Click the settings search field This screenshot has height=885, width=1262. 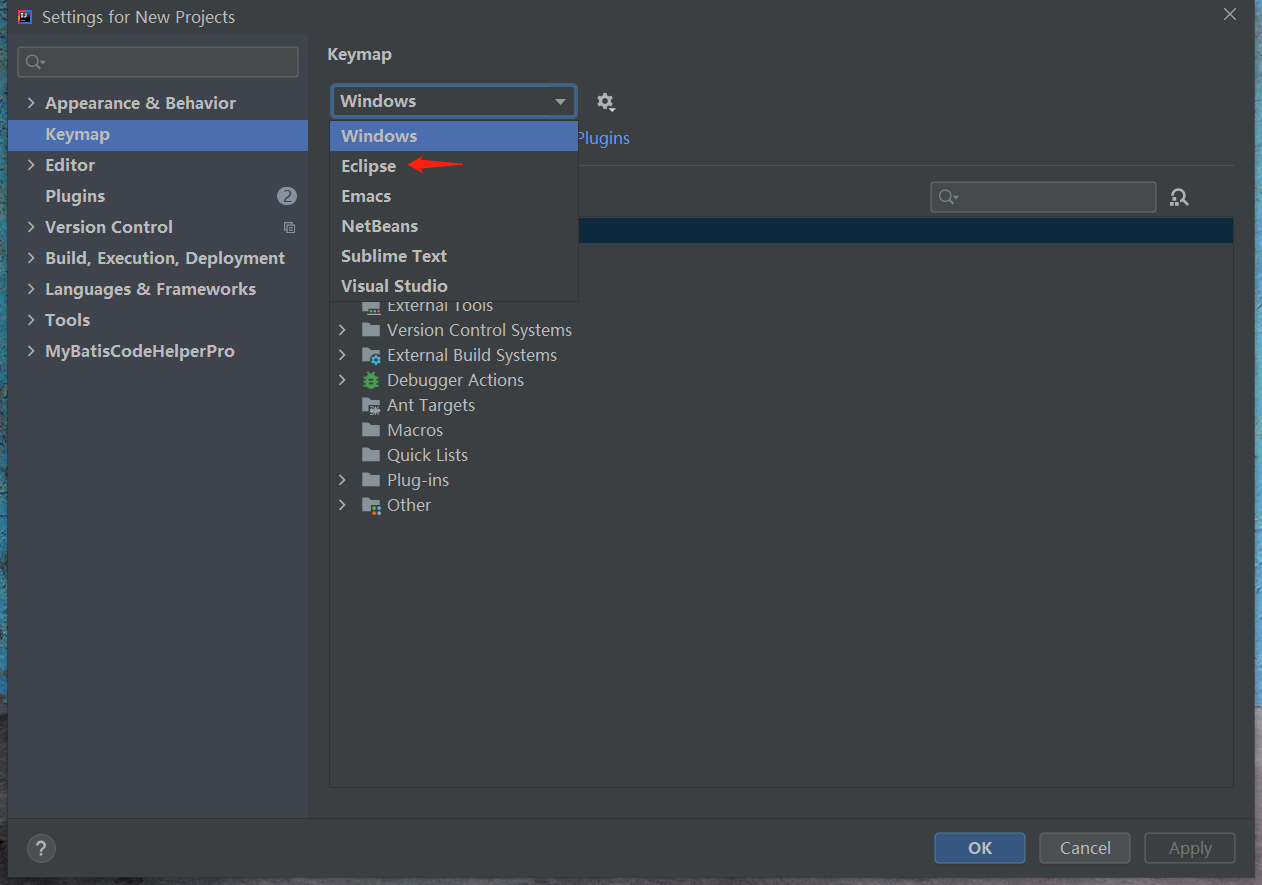click(158, 62)
